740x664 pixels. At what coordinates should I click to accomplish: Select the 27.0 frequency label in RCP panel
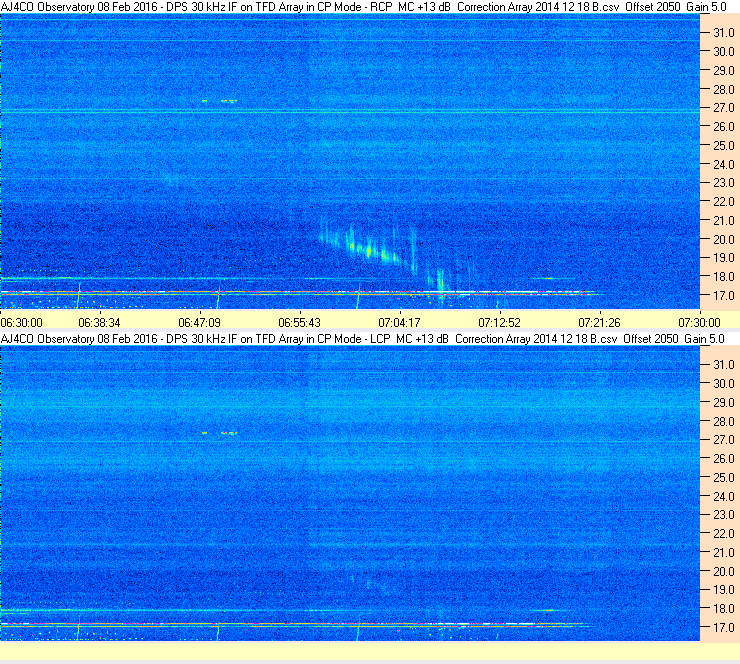[723, 108]
